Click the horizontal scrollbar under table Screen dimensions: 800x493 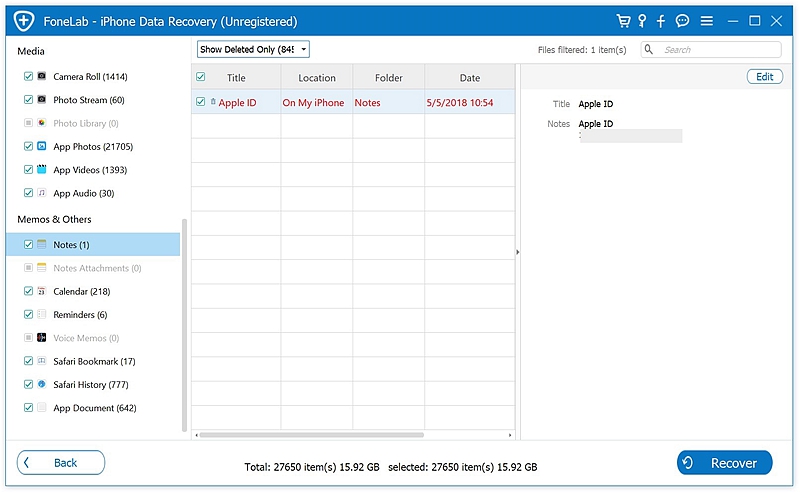(311, 435)
